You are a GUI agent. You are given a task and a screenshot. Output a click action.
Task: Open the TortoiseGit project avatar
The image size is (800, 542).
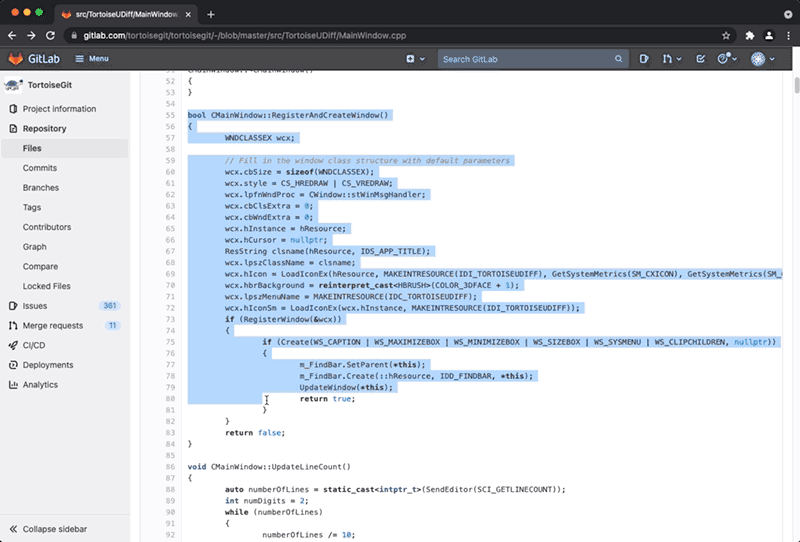[x=13, y=85]
